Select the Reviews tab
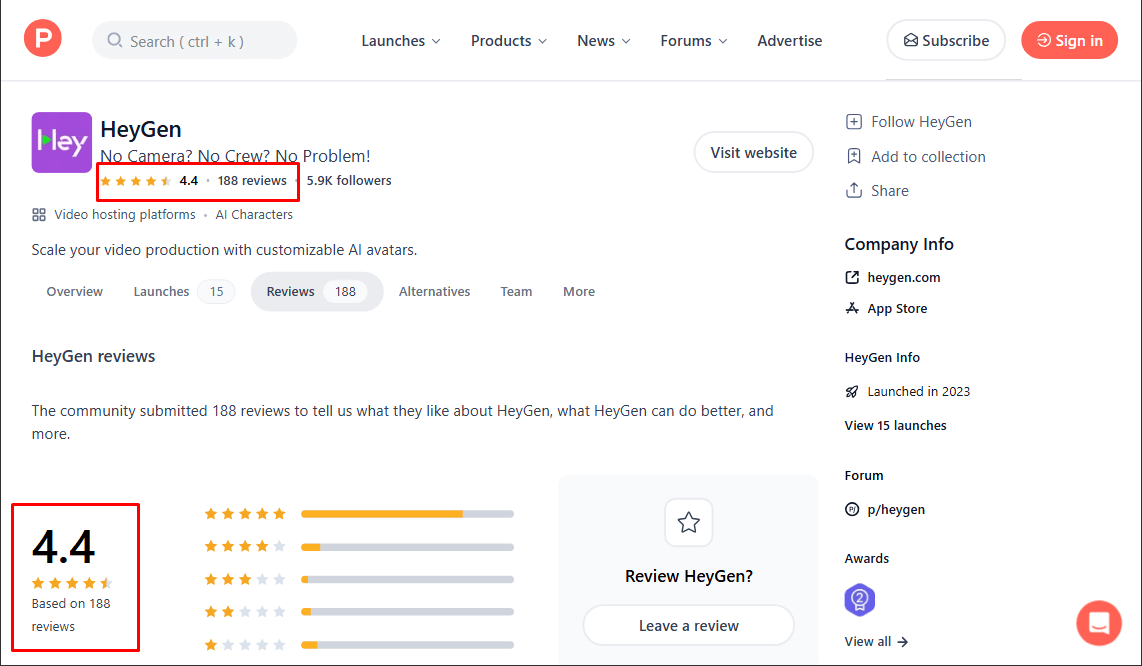The height and width of the screenshot is (666, 1142). 317,291
